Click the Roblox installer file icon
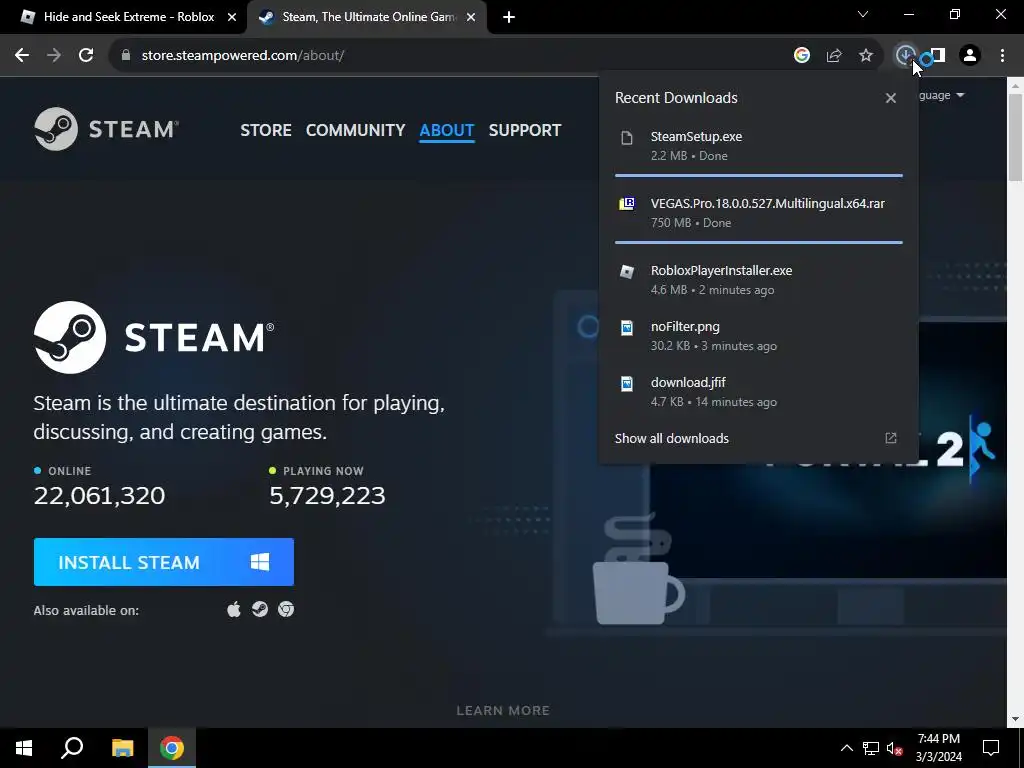 pyautogui.click(x=627, y=272)
